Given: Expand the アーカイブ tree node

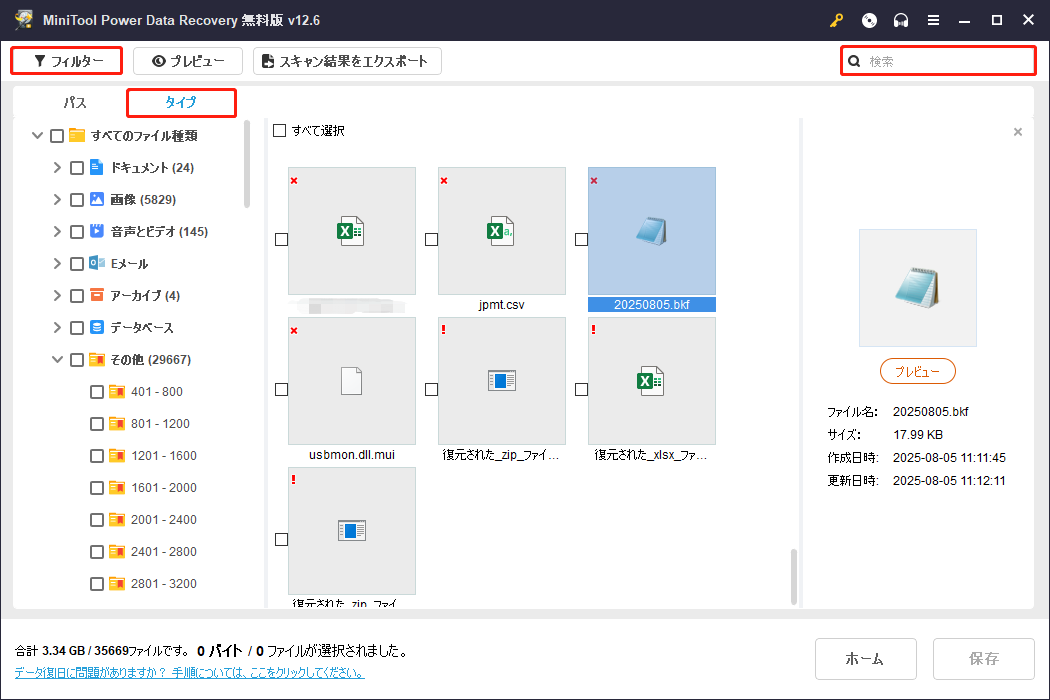Looking at the screenshot, I should 57,295.
